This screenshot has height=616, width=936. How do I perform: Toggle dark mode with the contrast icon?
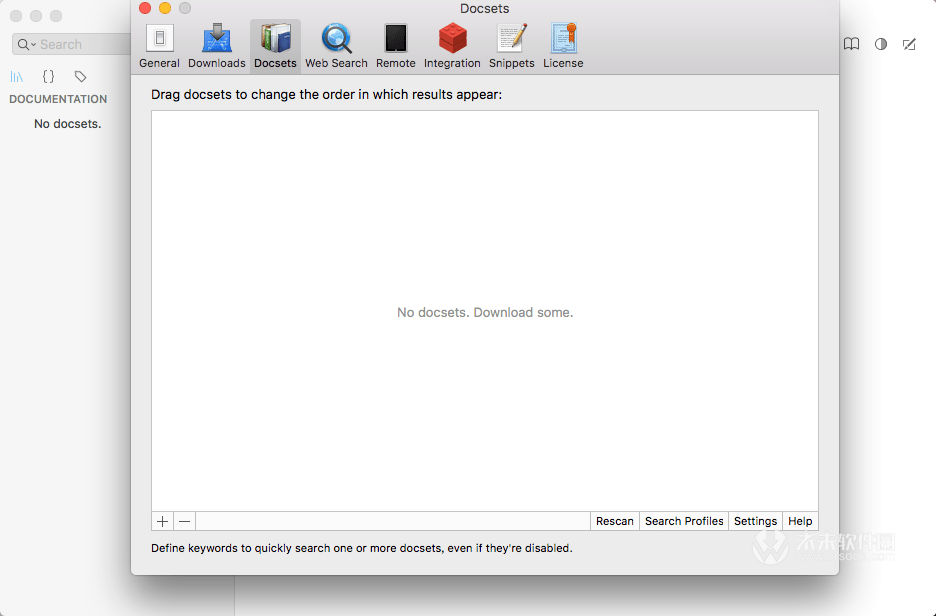880,44
